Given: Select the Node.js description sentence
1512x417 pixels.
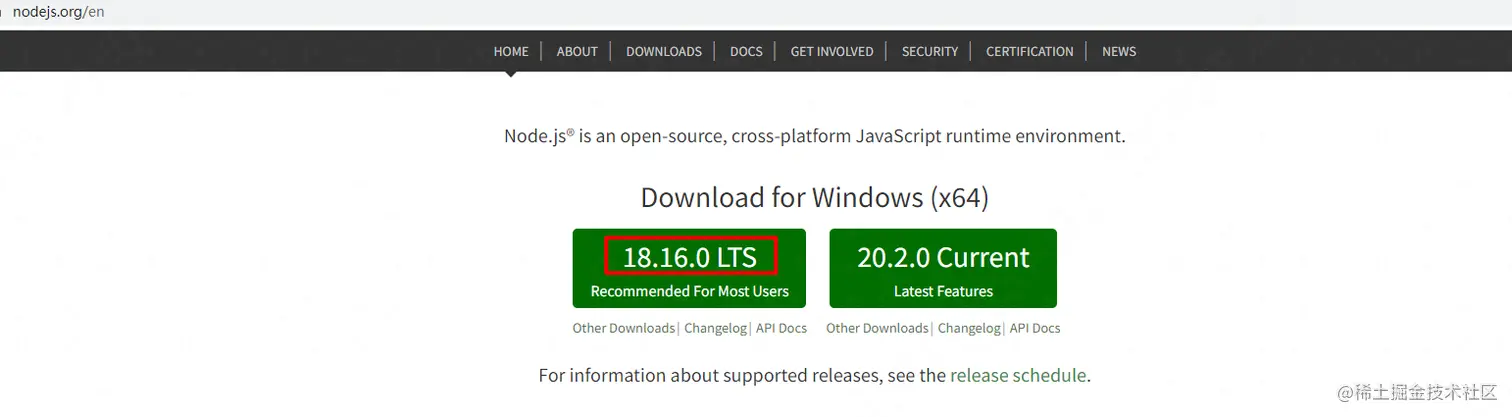Looking at the screenshot, I should [815, 136].
